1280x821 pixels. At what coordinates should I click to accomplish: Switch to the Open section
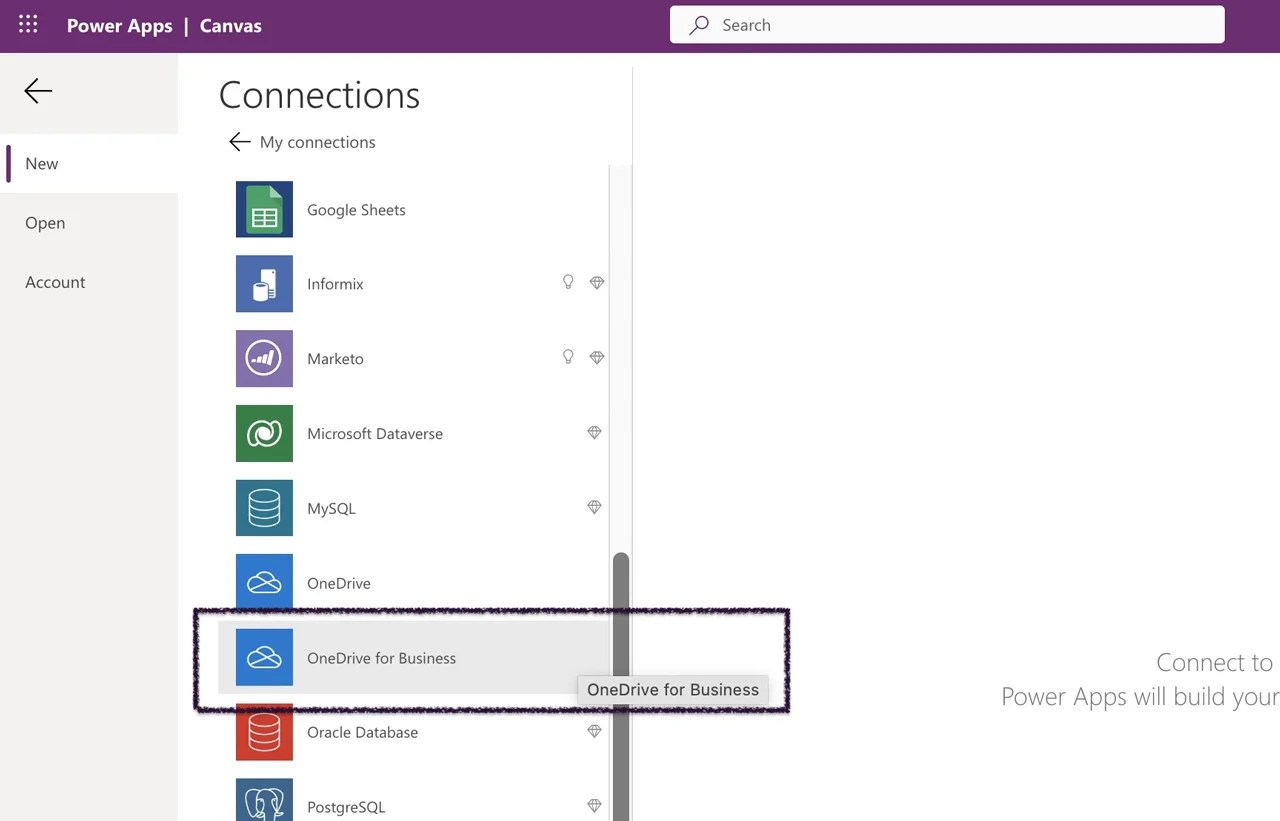45,222
